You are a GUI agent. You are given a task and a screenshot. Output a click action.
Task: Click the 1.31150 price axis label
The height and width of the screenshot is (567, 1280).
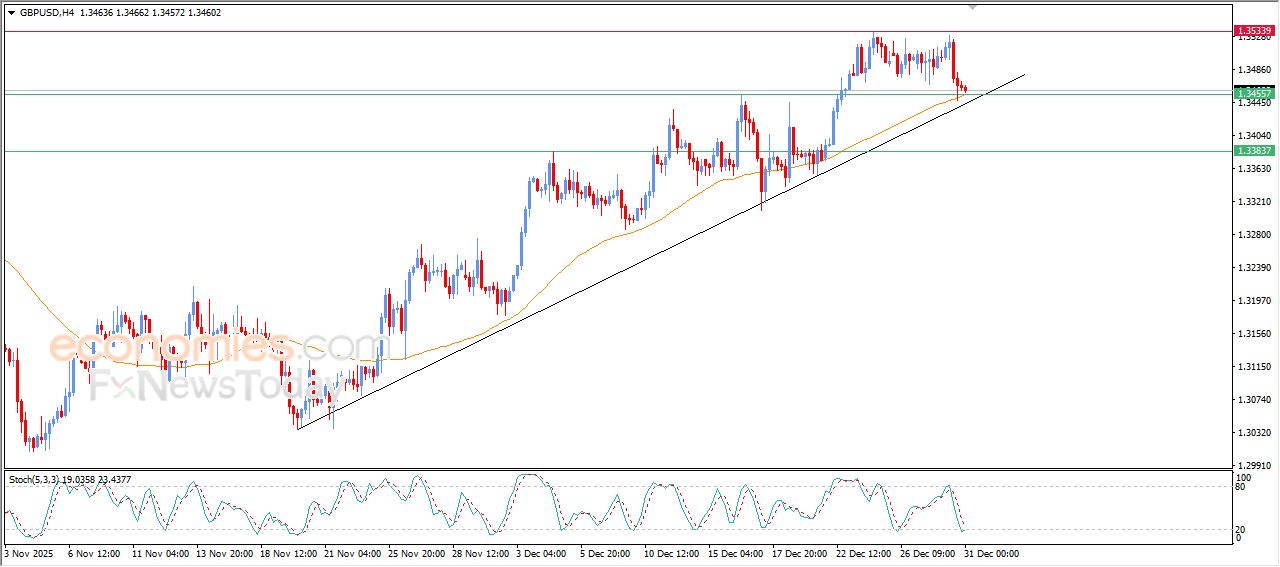click(x=1254, y=367)
